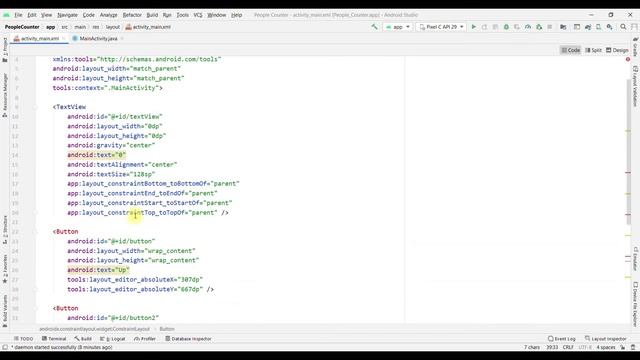Screen dimensions: 640x360
Task: Open the TODO tool window
Action: [x=24, y=339]
